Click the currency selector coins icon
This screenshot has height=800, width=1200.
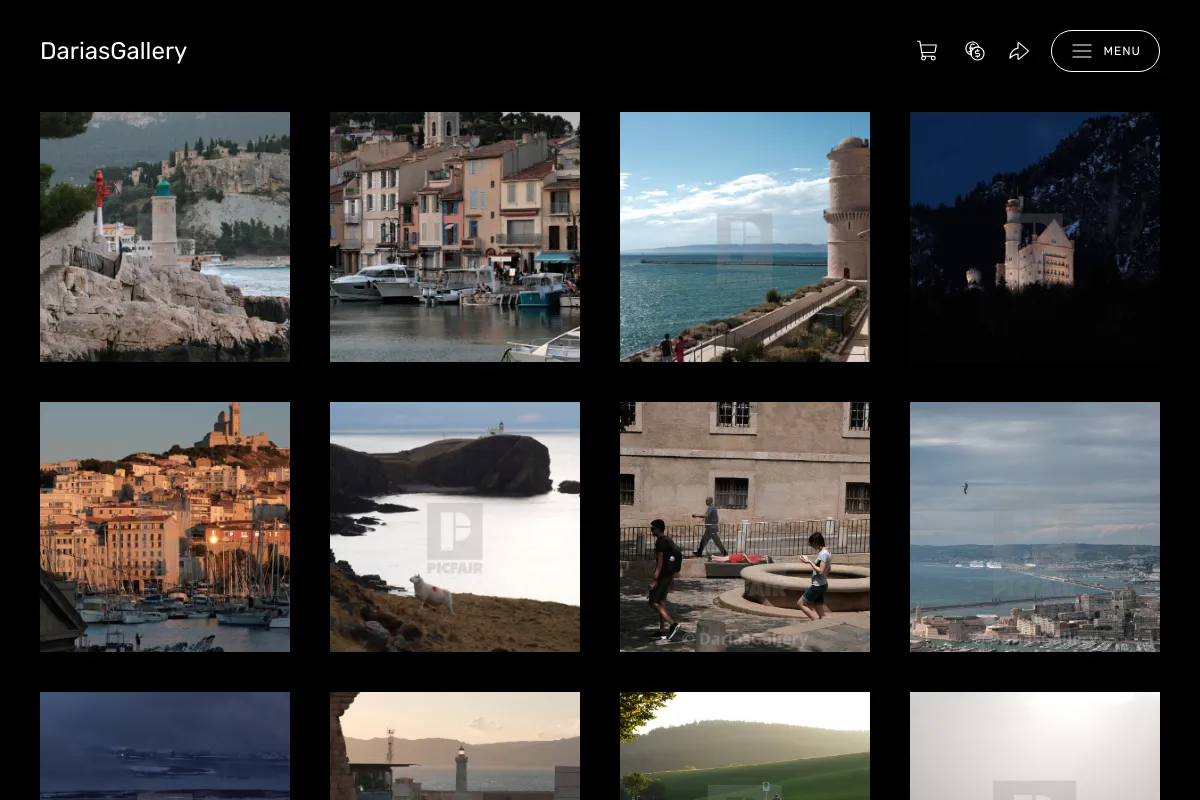975,51
